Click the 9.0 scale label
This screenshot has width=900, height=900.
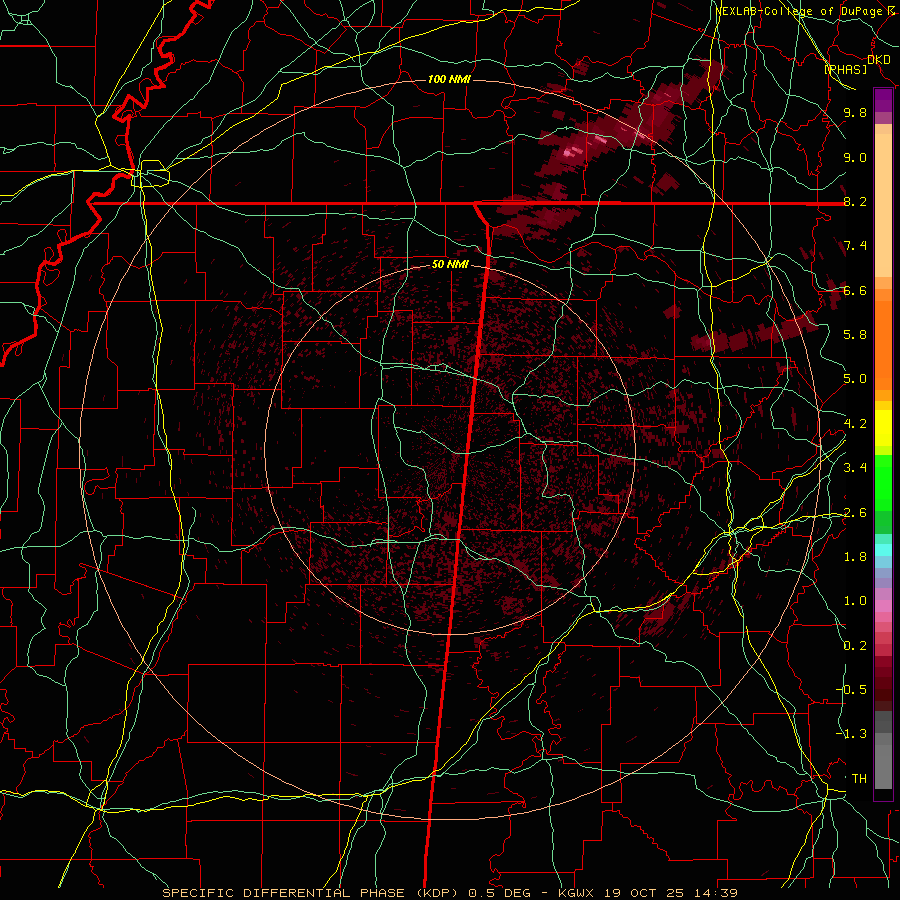tap(855, 157)
